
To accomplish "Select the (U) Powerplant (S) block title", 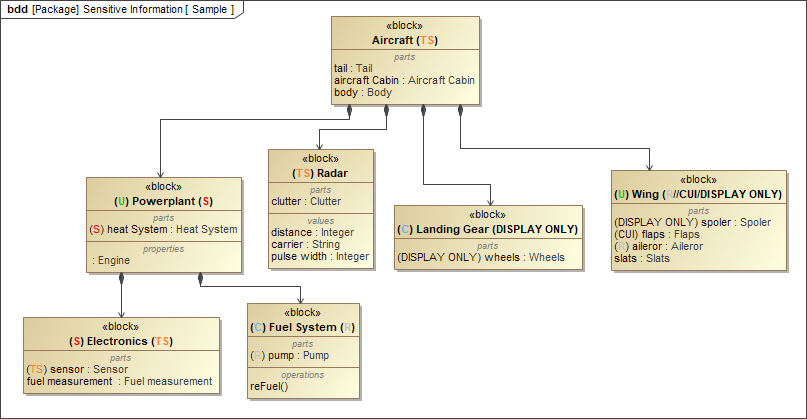I will coord(164,201).
